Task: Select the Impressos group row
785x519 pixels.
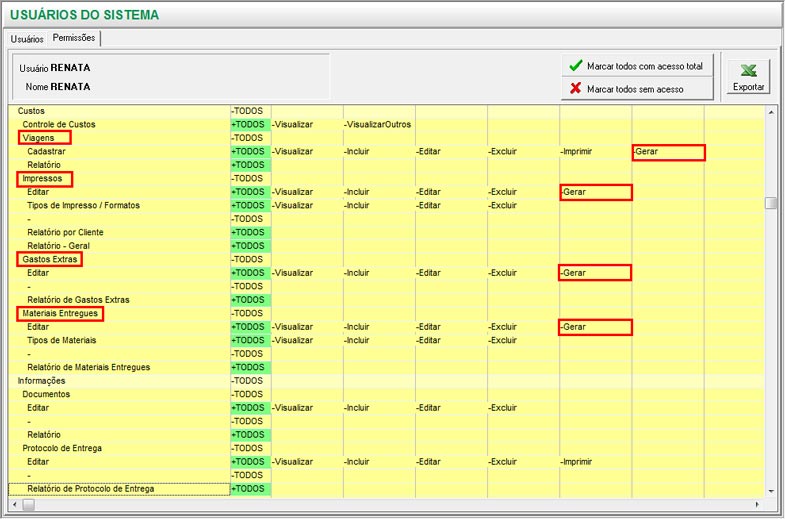Action: pos(119,179)
